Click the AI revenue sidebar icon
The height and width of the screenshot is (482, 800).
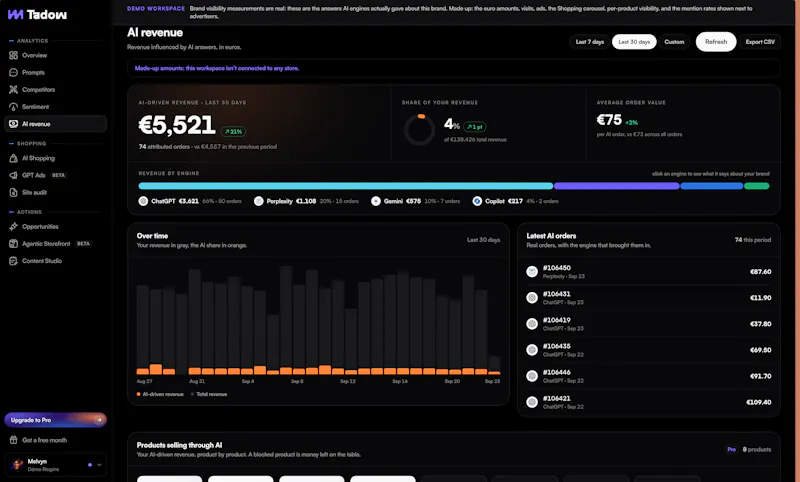point(13,124)
